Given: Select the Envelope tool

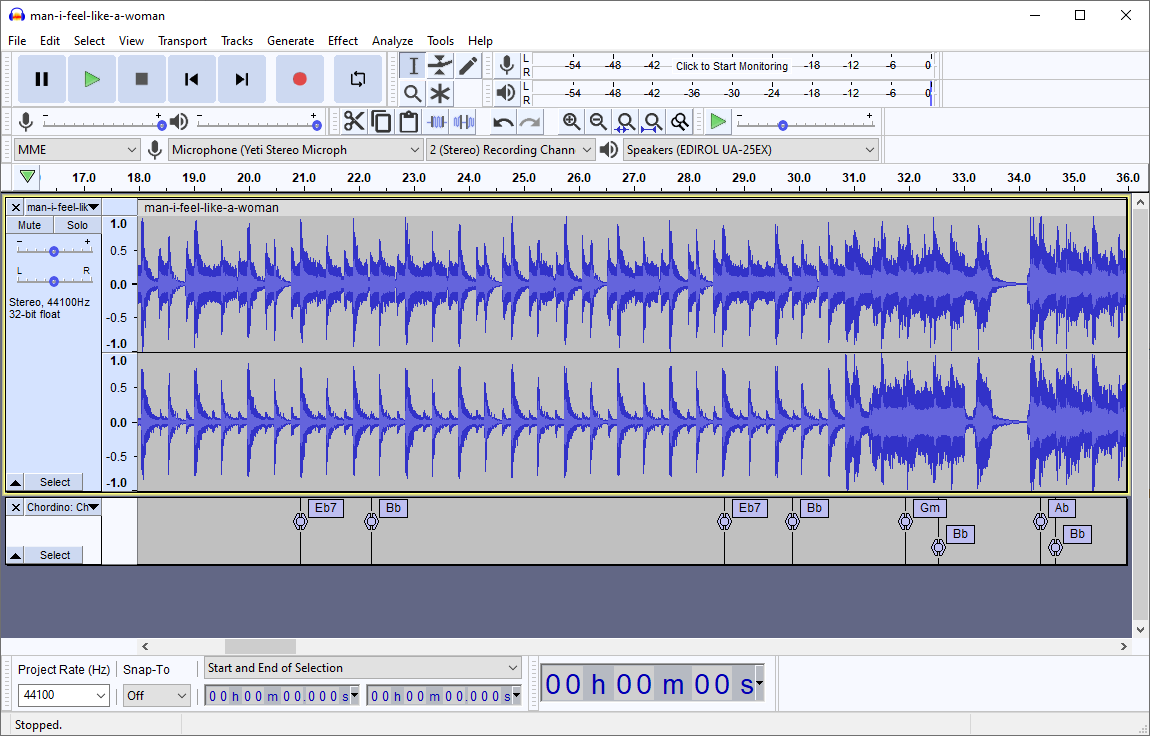Looking at the screenshot, I should tap(441, 65).
